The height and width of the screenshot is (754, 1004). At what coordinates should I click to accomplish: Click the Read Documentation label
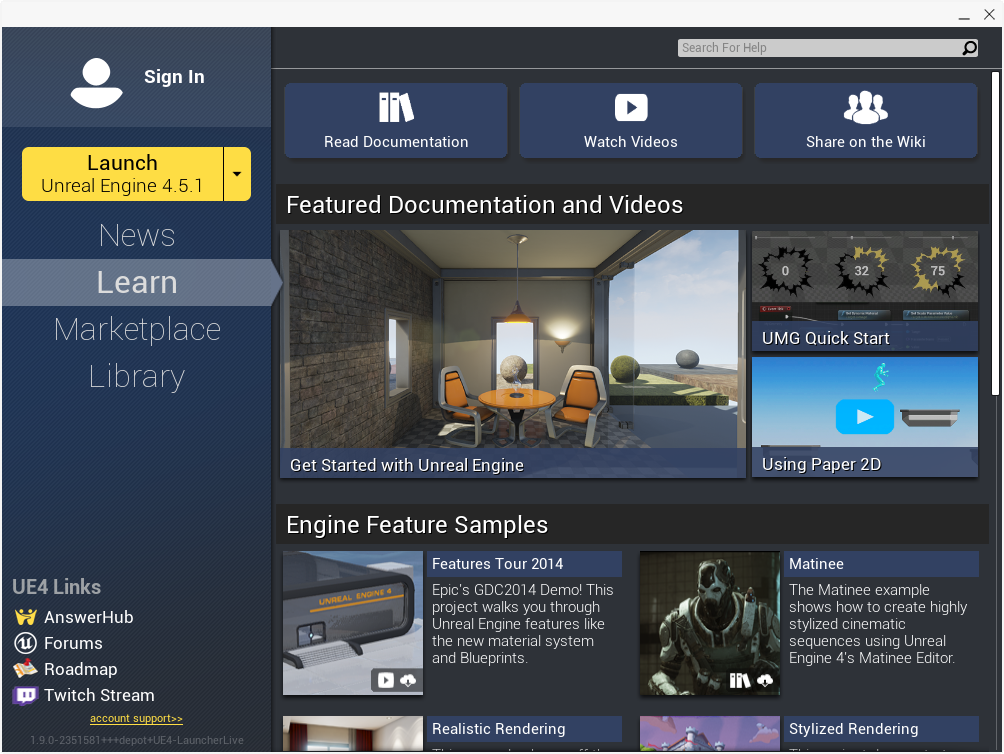396,142
